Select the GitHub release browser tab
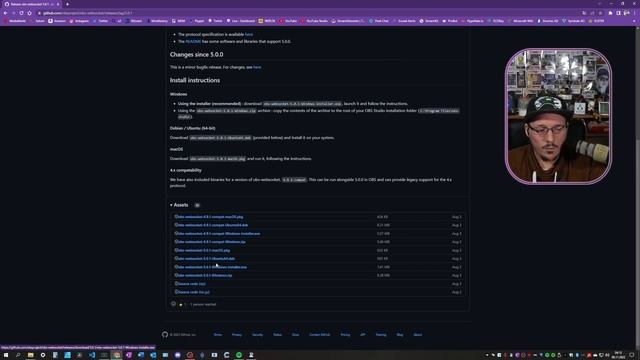The image size is (640, 360). click(32, 4)
